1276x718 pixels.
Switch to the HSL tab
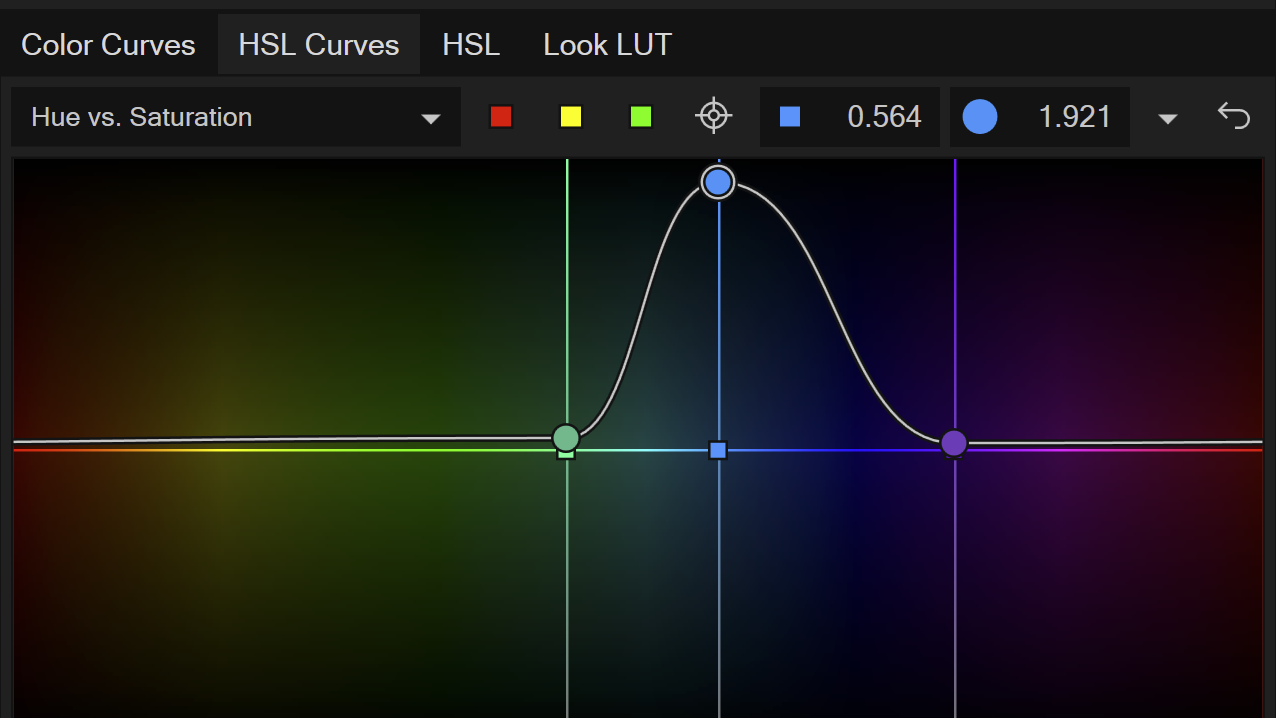470,44
